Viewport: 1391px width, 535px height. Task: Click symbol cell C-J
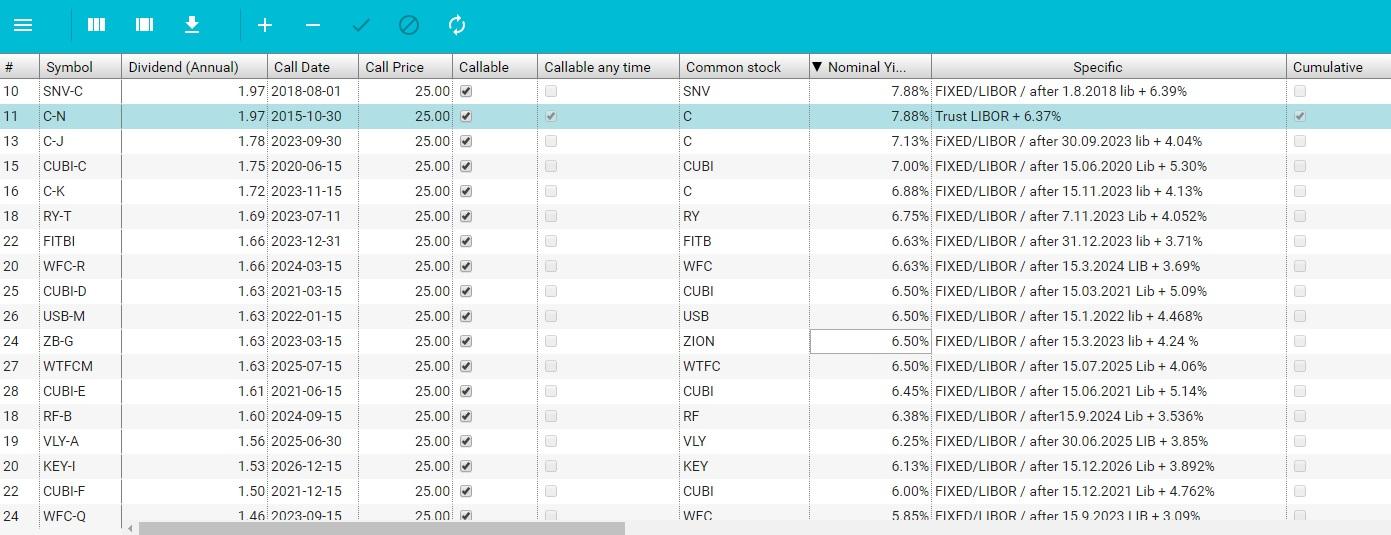[x=81, y=141]
